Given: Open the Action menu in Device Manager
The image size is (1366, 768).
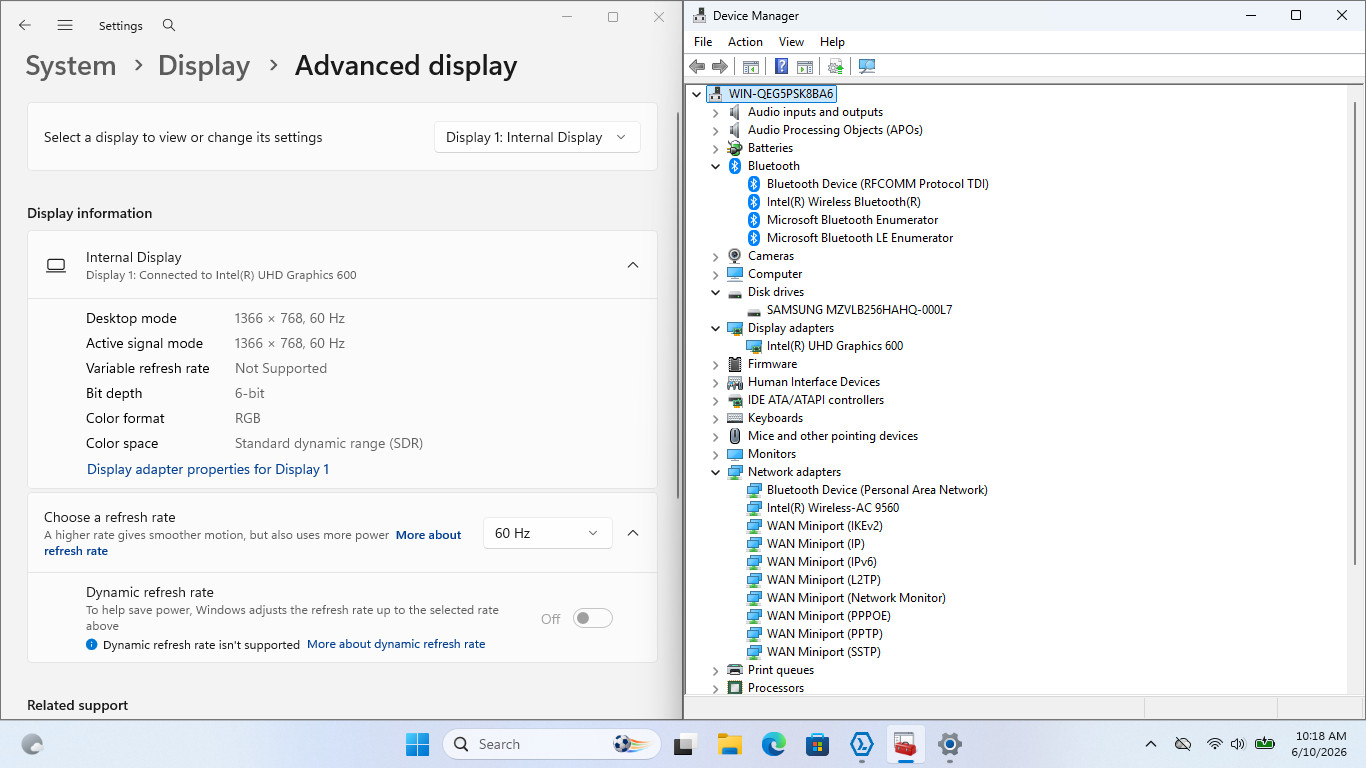Looking at the screenshot, I should tap(745, 42).
